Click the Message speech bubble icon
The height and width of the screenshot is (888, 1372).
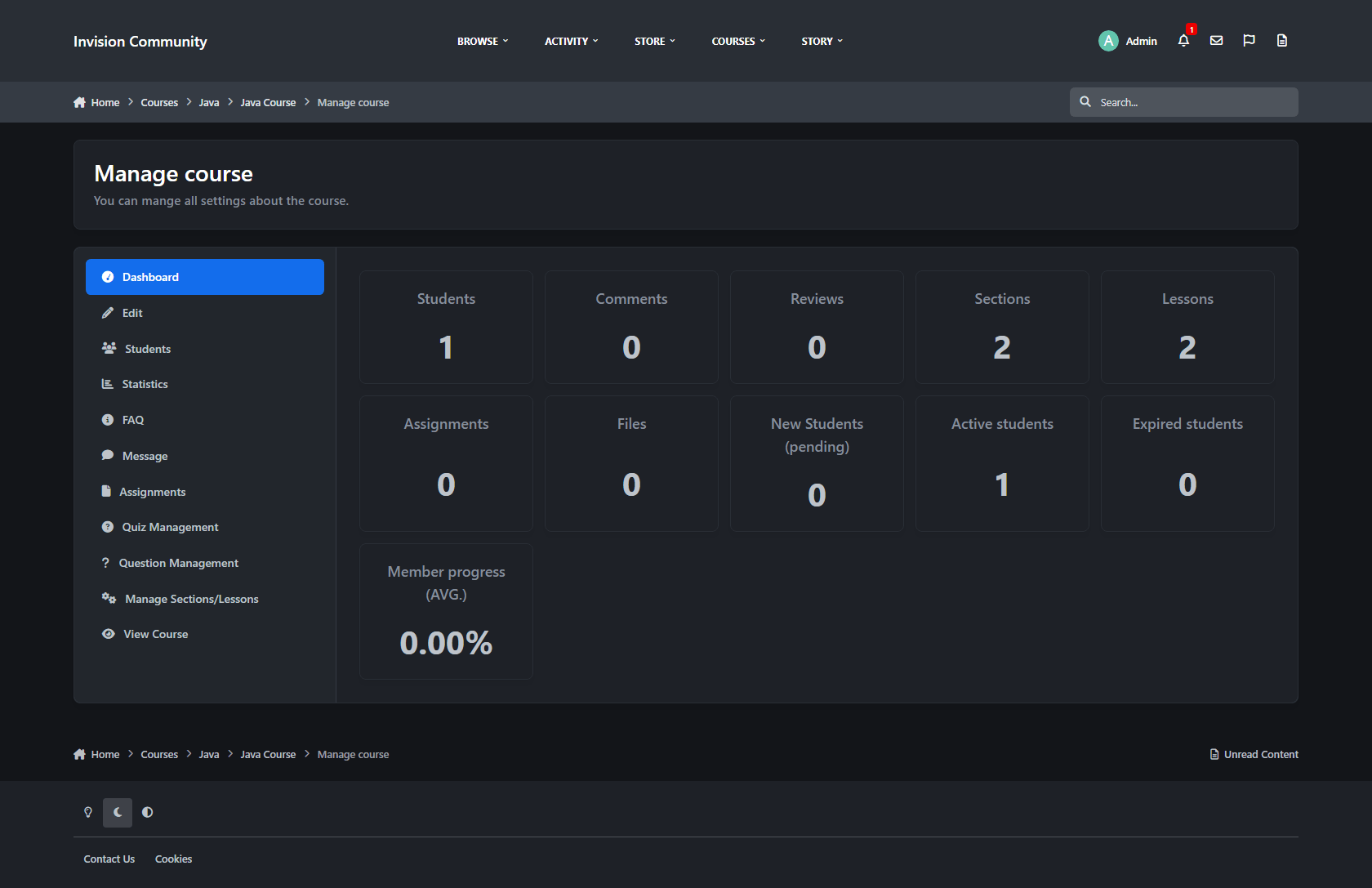click(x=107, y=456)
